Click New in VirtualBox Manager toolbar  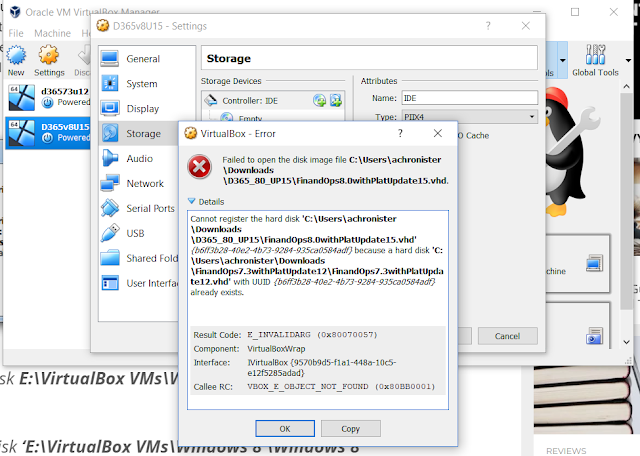point(16,60)
